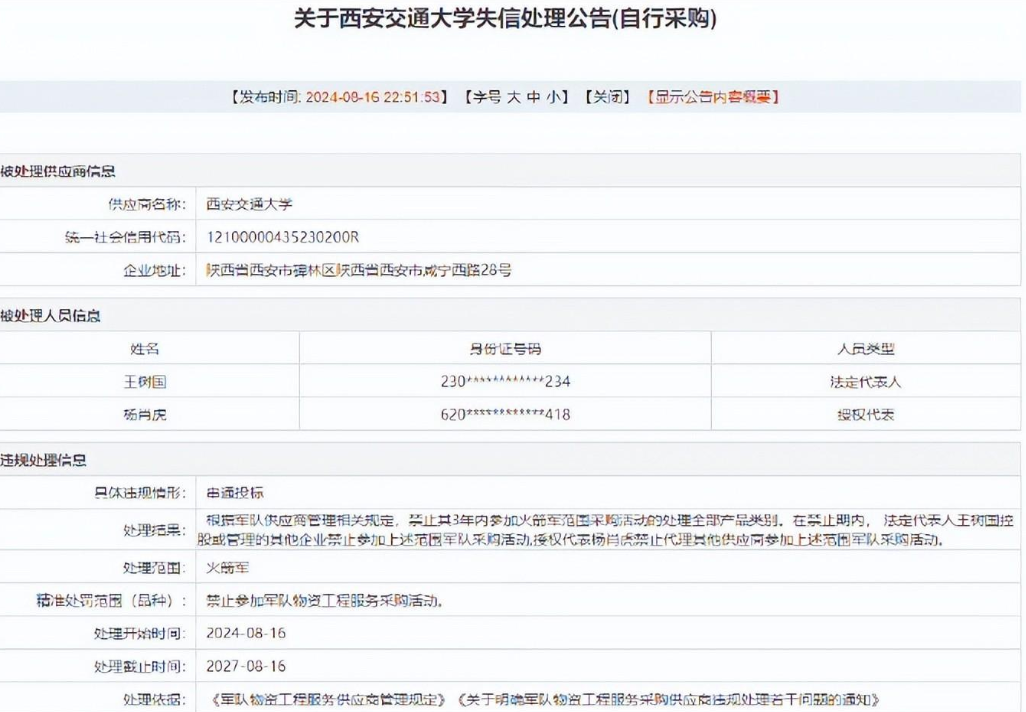Image resolution: width=1026 pixels, height=712 pixels.
Task: Click cell 法定代表人
Action: [866, 382]
